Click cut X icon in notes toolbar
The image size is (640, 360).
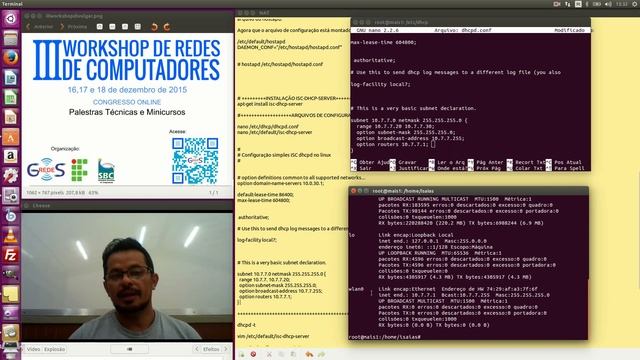(269, 354)
